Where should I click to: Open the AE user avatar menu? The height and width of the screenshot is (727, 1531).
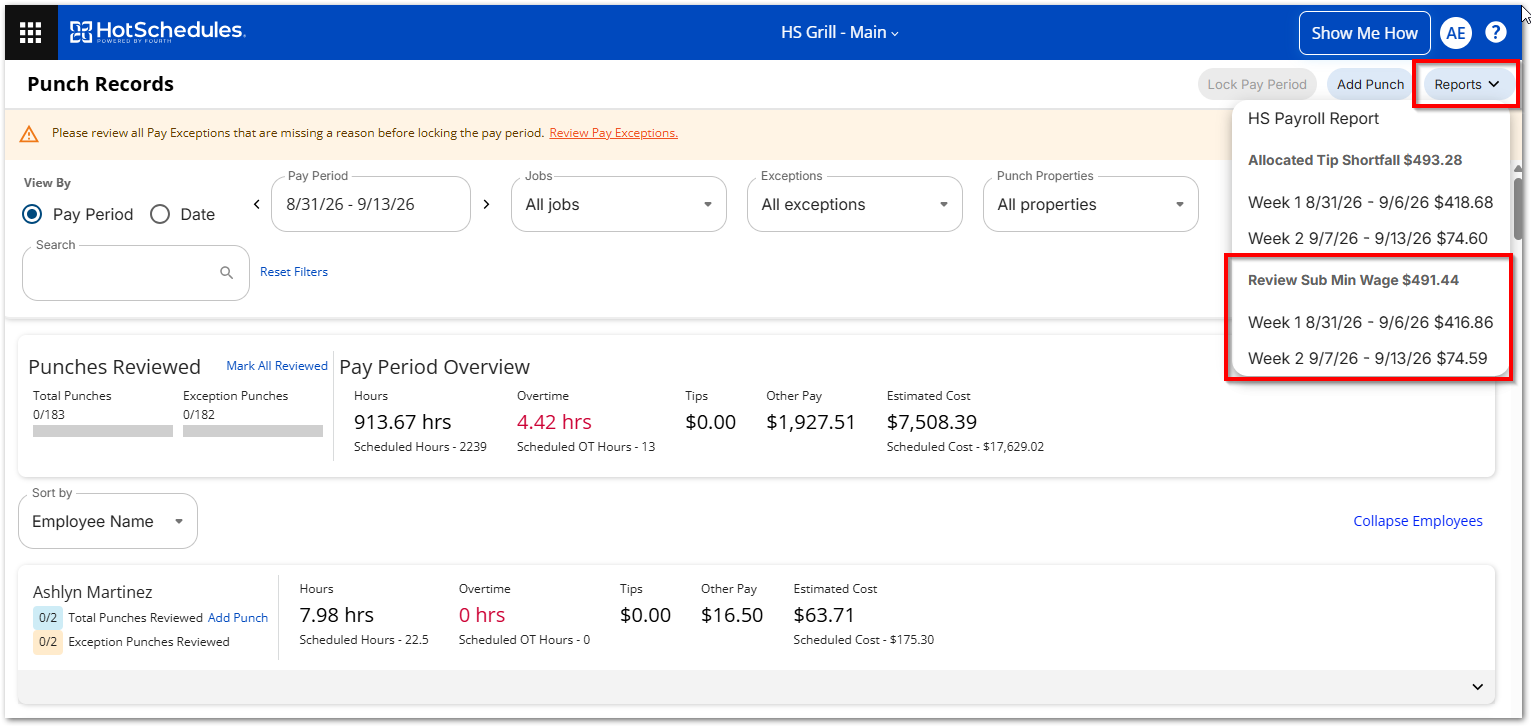1456,33
